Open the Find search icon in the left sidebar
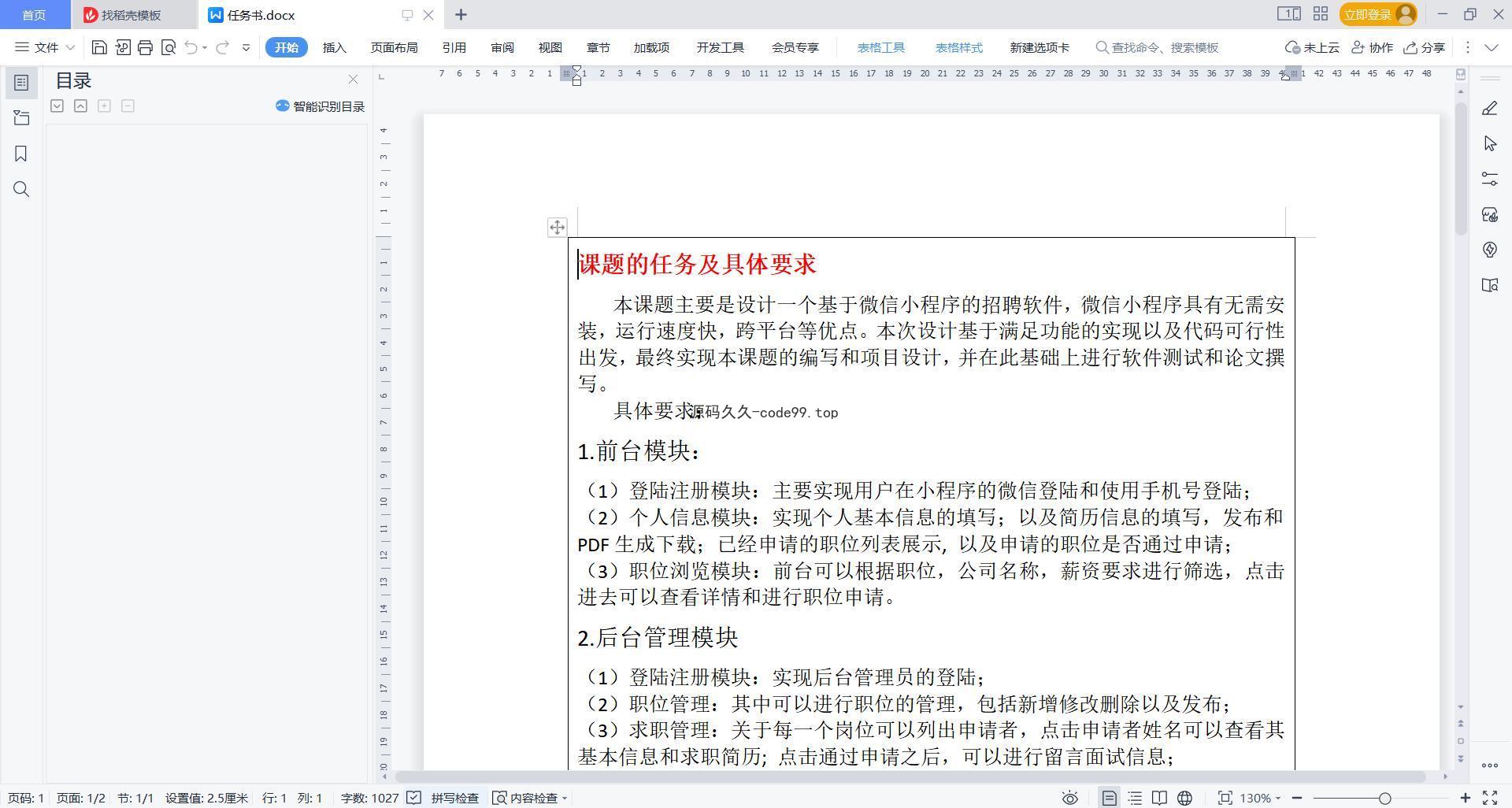The image size is (1512, 808). coord(21,189)
